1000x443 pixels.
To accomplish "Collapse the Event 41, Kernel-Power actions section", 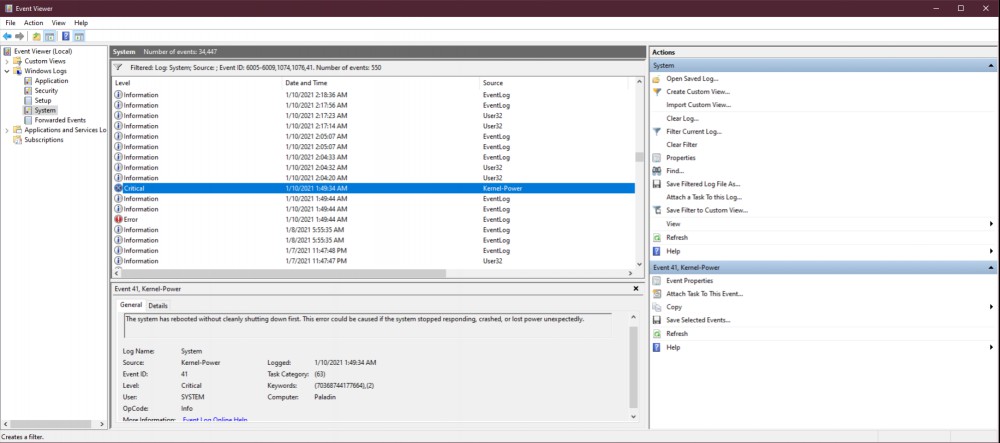I will click(991, 268).
